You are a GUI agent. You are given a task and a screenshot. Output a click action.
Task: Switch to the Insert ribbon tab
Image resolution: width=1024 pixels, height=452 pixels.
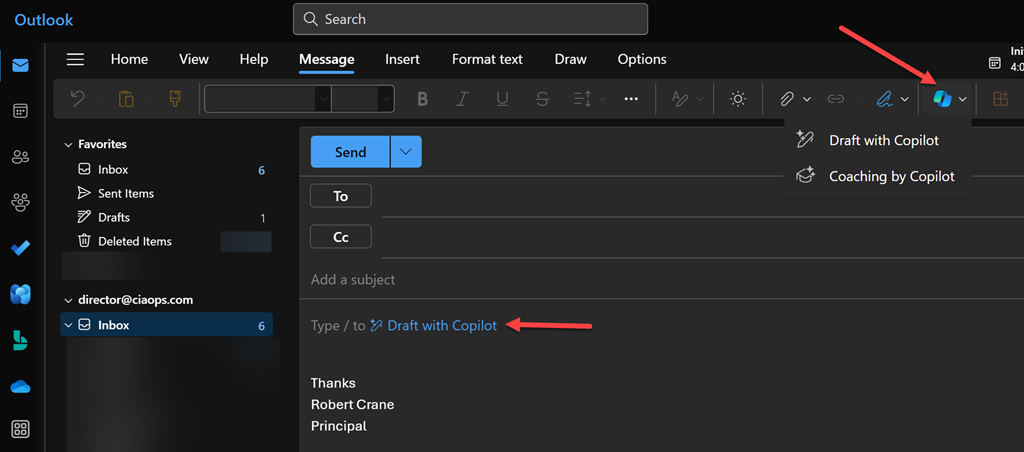(x=402, y=59)
